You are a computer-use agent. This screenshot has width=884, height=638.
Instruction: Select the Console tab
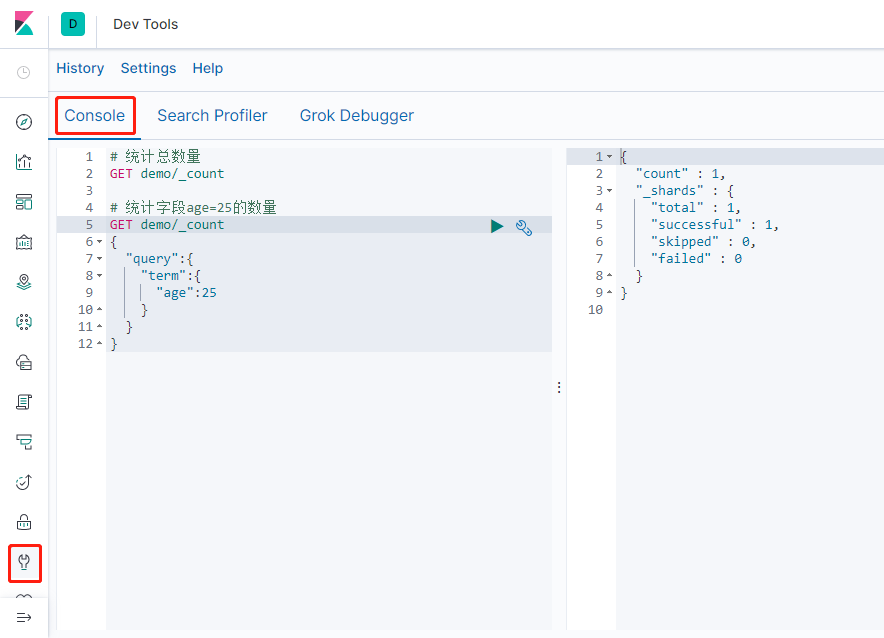[95, 116]
